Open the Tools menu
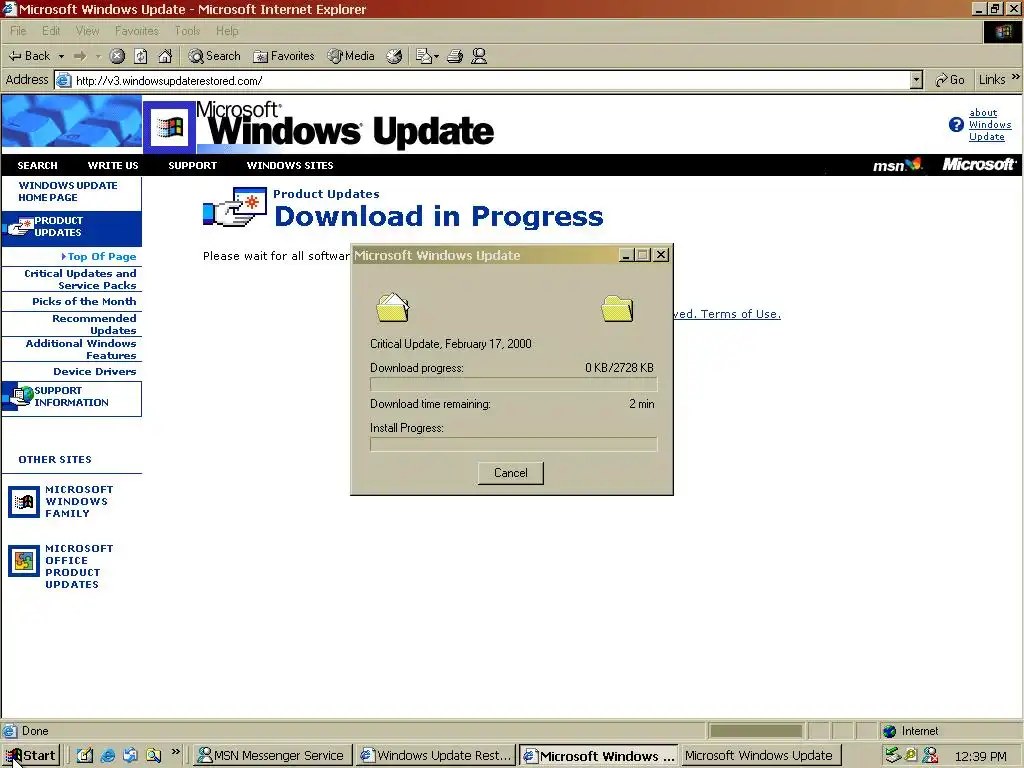Image resolution: width=1024 pixels, height=768 pixels. pos(187,31)
